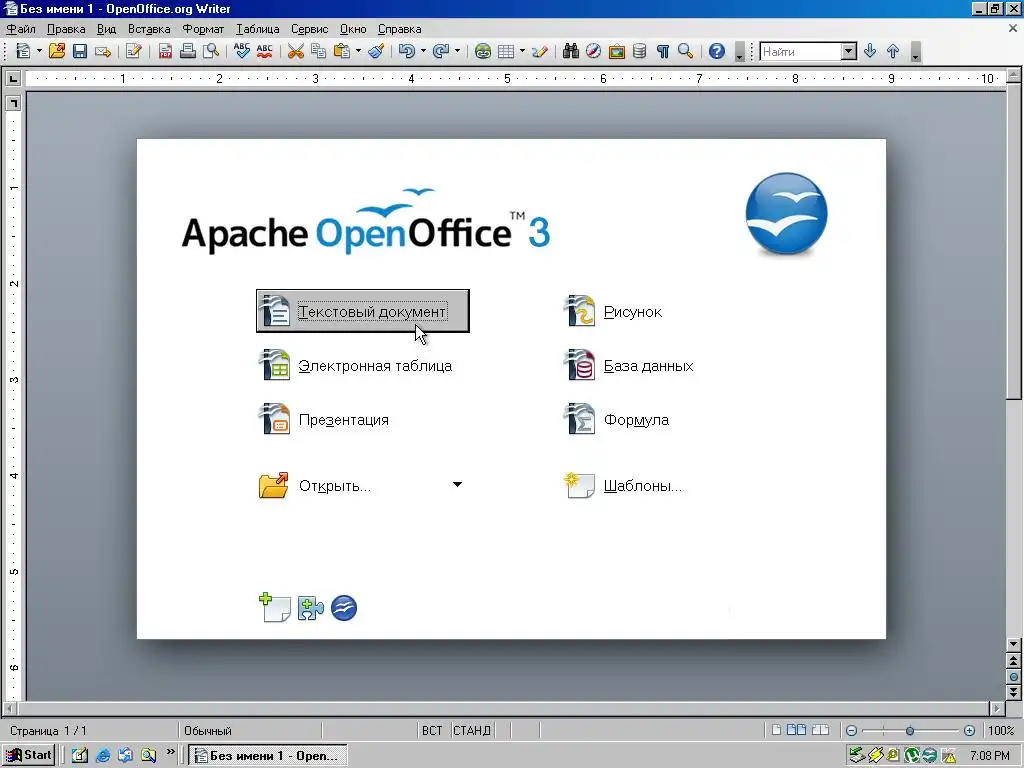Redo the last undone action
The width and height of the screenshot is (1024, 768).
tap(441, 51)
